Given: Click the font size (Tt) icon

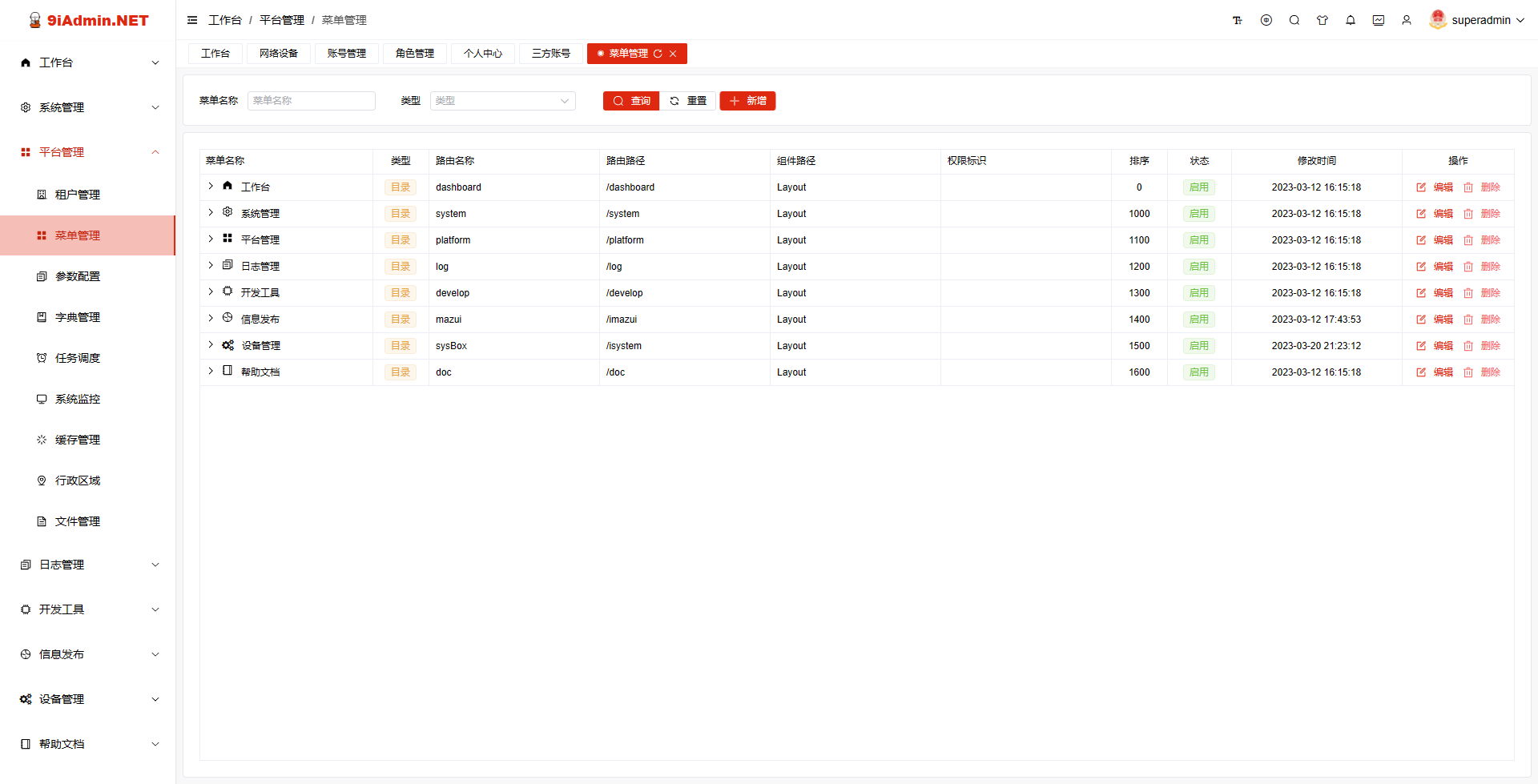Looking at the screenshot, I should 1238,20.
